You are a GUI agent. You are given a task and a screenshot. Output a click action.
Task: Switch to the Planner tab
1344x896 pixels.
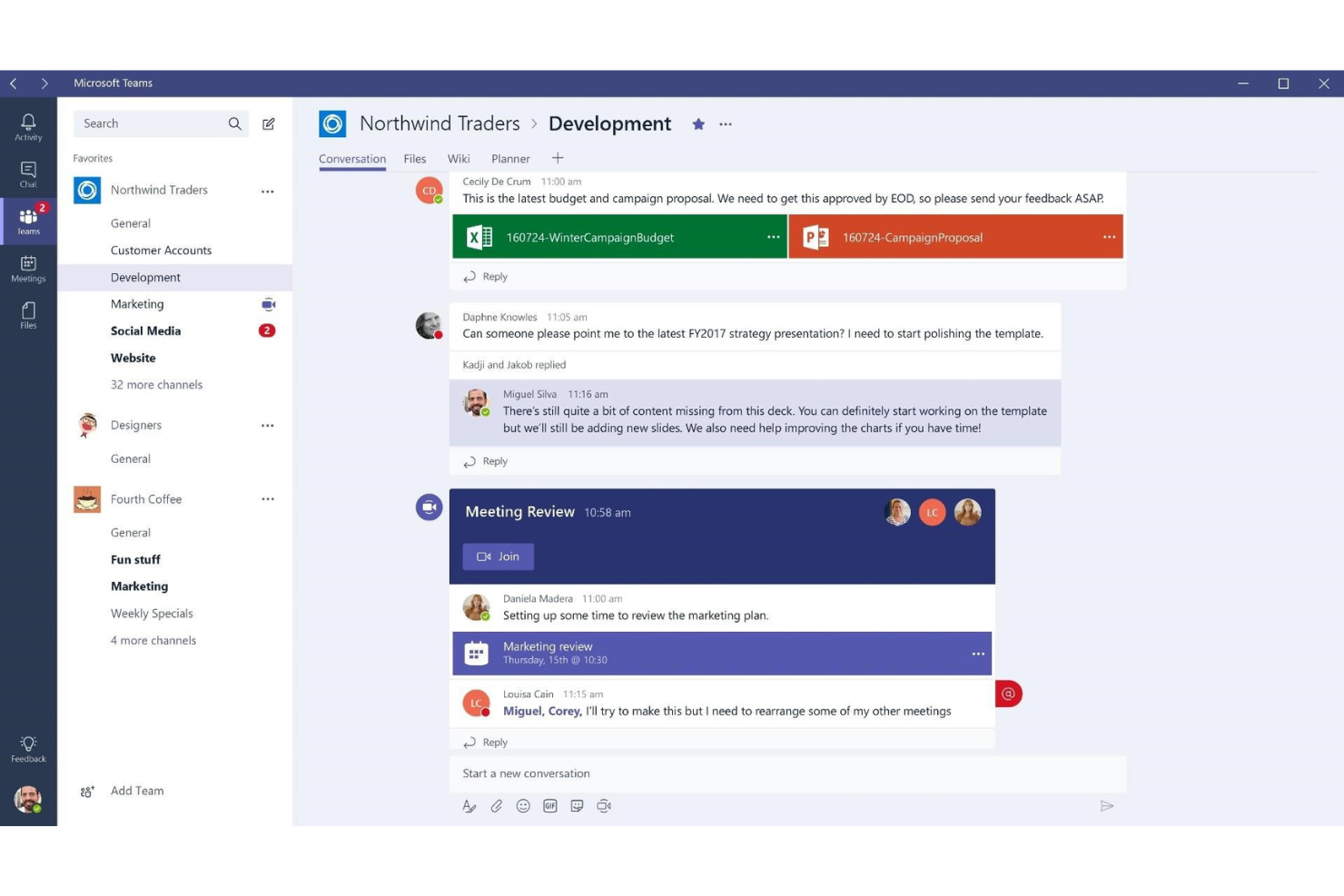(x=510, y=159)
